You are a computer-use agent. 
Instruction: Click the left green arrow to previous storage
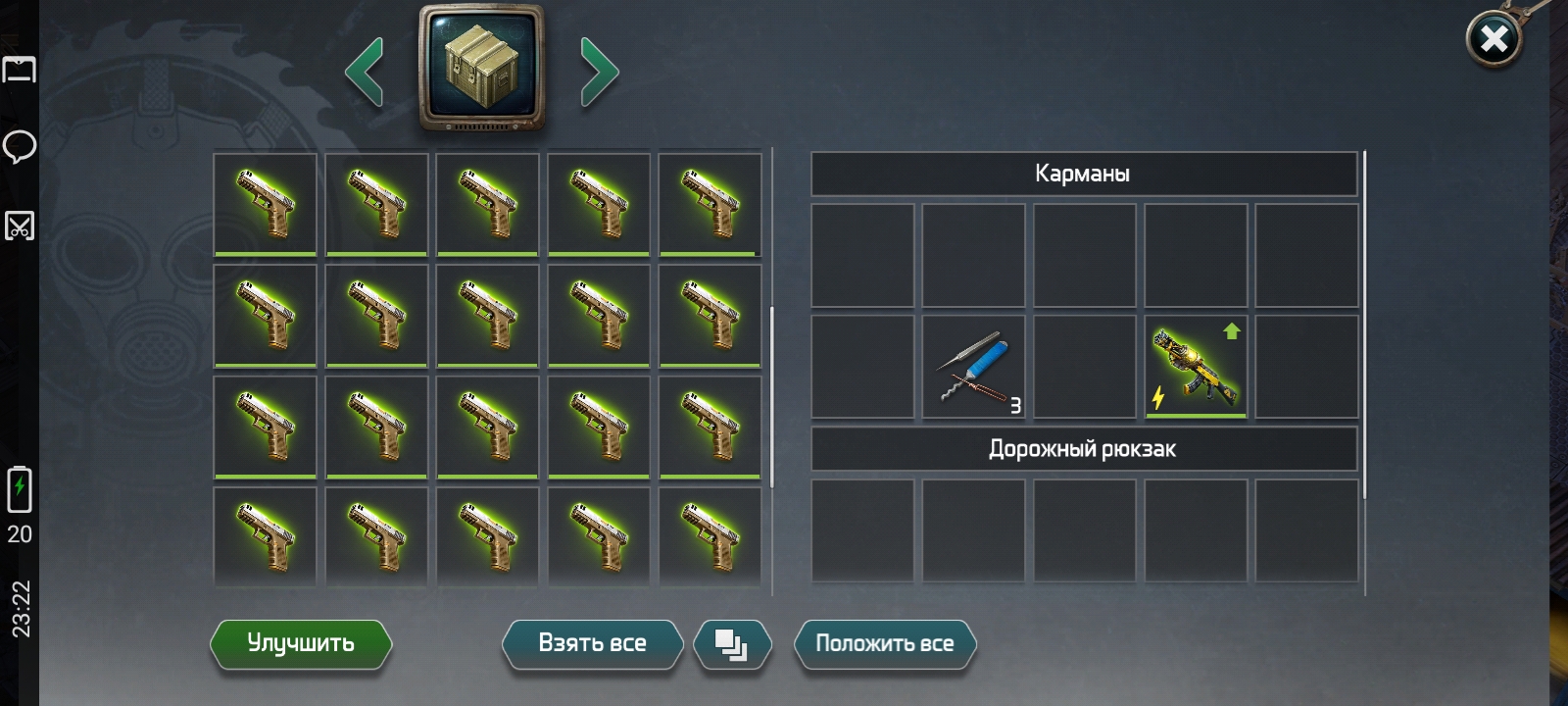pyautogui.click(x=365, y=72)
